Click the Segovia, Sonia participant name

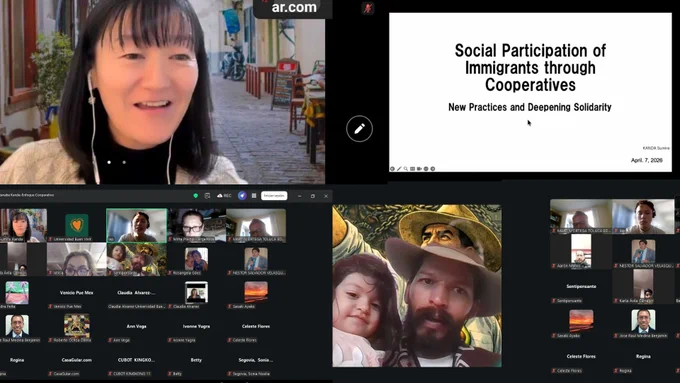256,360
